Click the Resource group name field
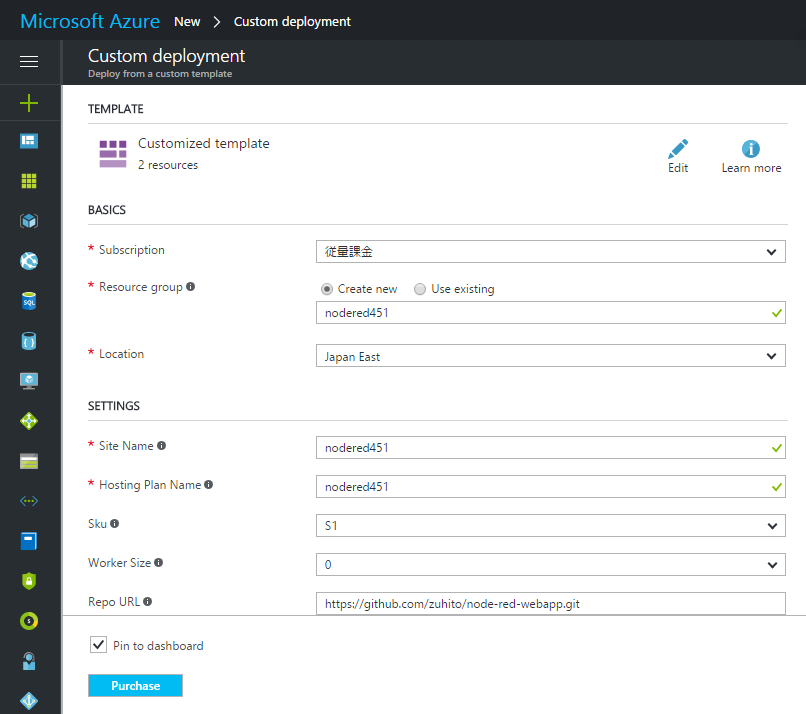The height and width of the screenshot is (714, 806). 551,313
